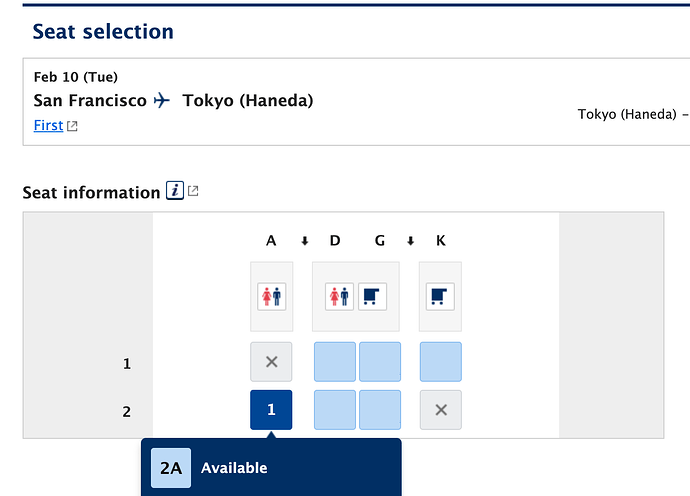Click the unavailable seat 1A
The width and height of the screenshot is (690, 496).
(271, 362)
